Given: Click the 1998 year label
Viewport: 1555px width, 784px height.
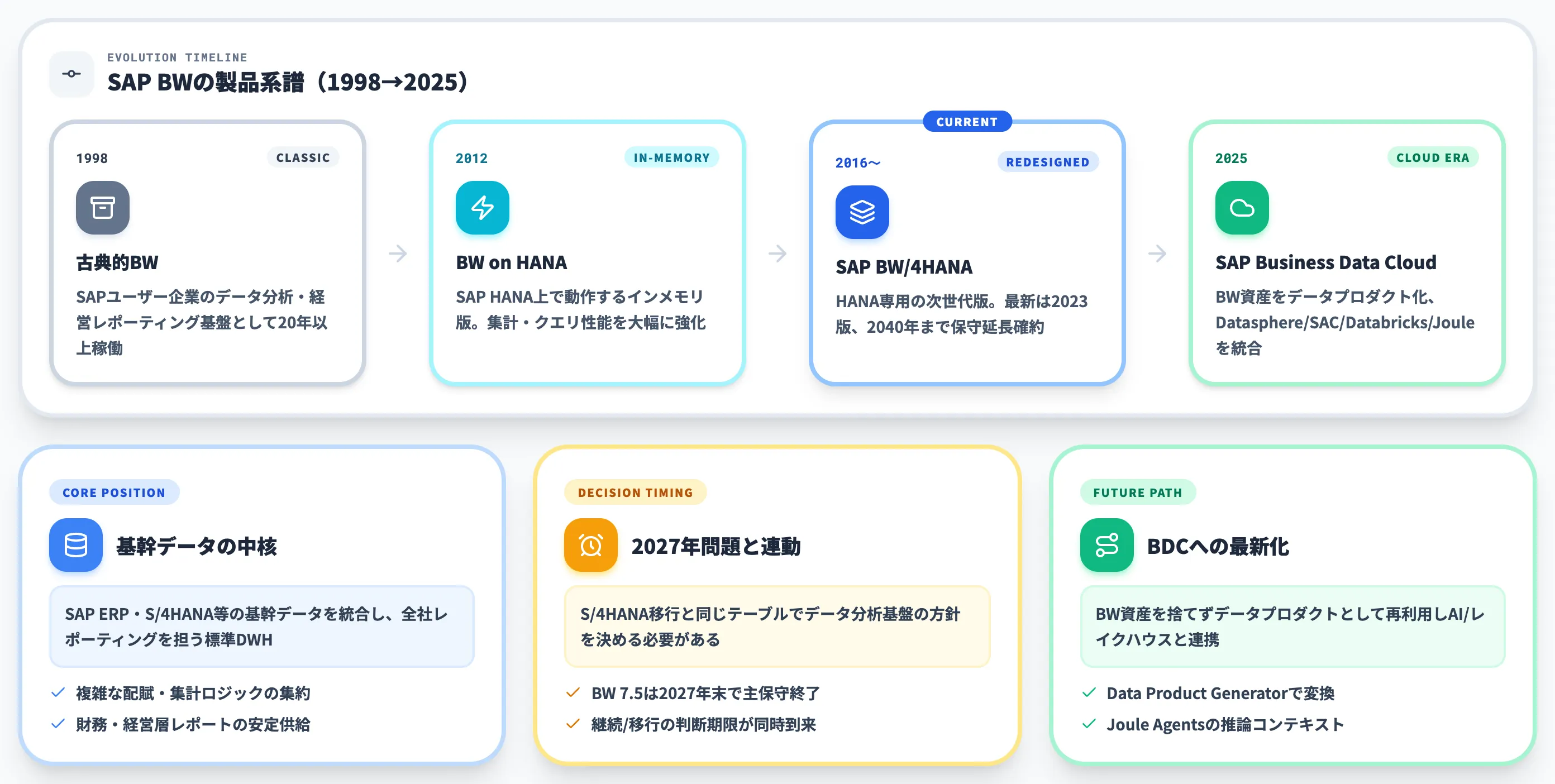Looking at the screenshot, I should pos(92,158).
